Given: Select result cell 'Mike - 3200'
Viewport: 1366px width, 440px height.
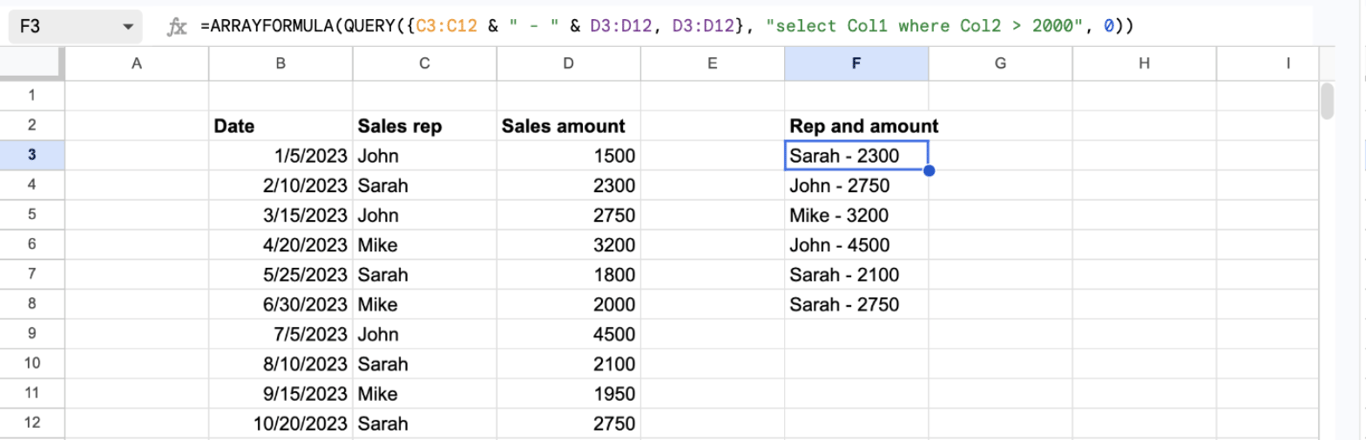Looking at the screenshot, I should coord(857,215).
